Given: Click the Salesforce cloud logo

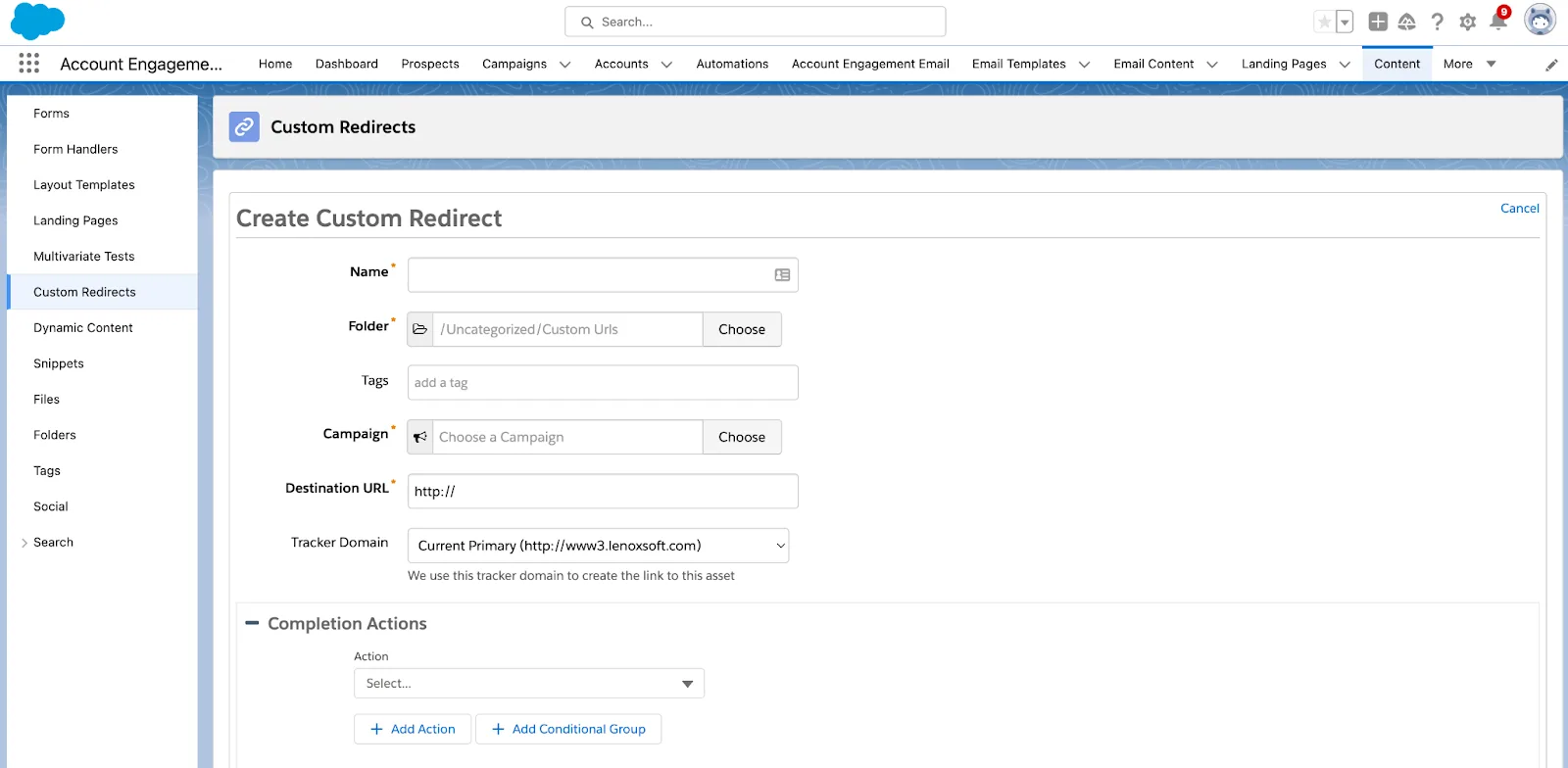Looking at the screenshot, I should (x=37, y=22).
